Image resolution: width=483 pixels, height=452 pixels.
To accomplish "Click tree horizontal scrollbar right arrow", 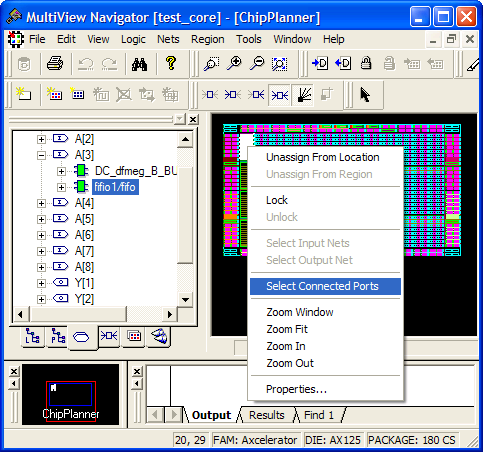I will click(x=170, y=314).
